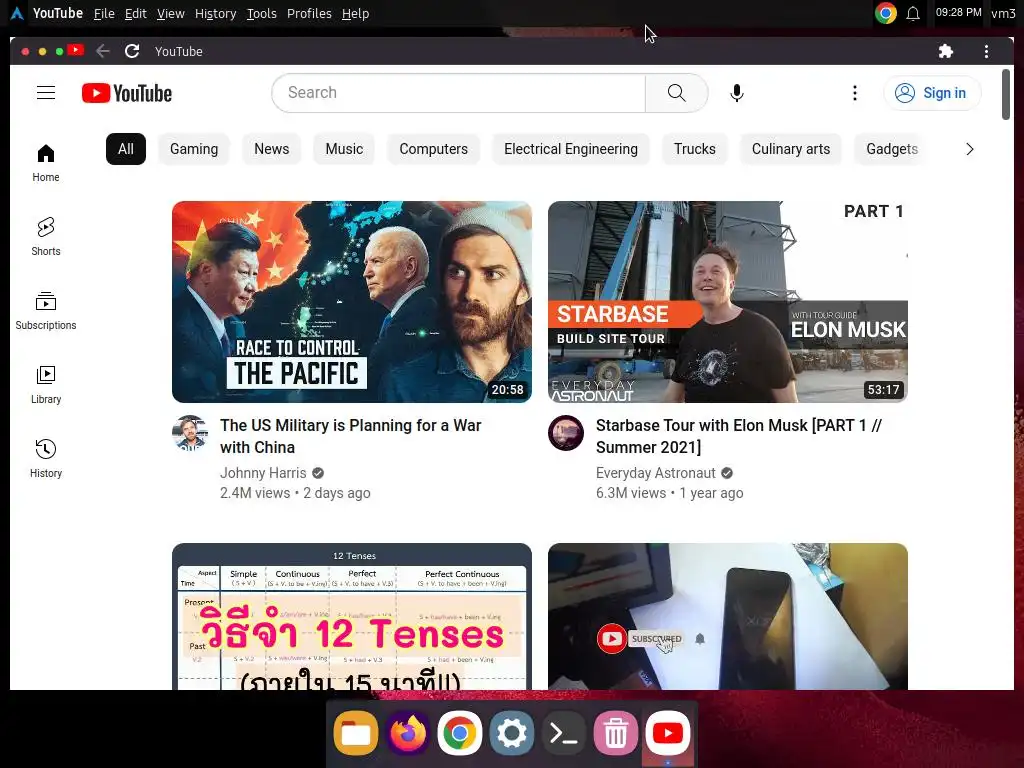This screenshot has width=1024, height=768.
Task: Open Terminal from the dock
Action: tap(564, 733)
